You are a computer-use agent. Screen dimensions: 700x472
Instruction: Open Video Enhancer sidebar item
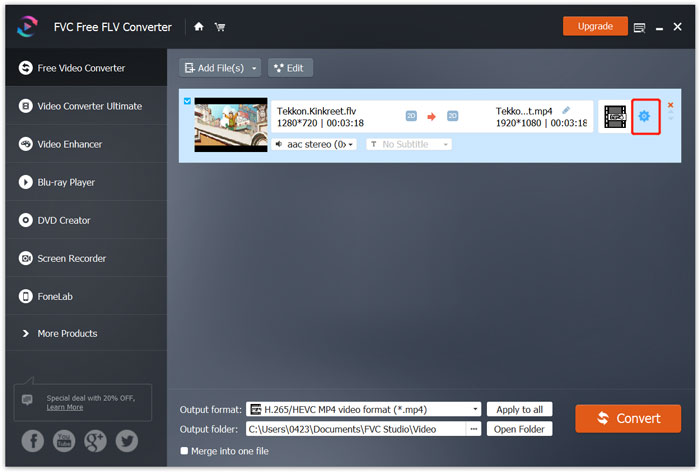click(x=86, y=144)
